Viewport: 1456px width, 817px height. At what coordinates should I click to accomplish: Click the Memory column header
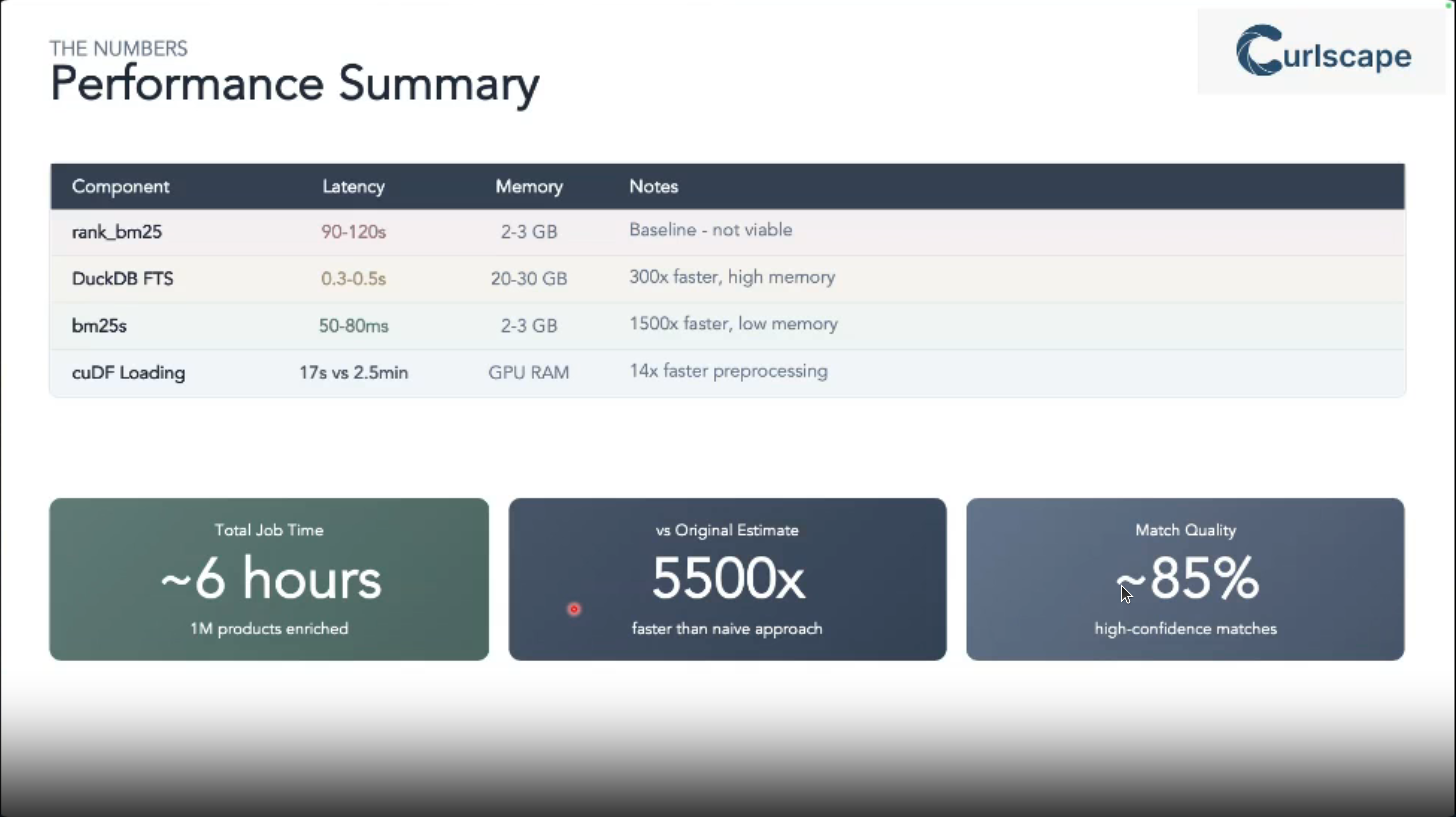click(528, 187)
